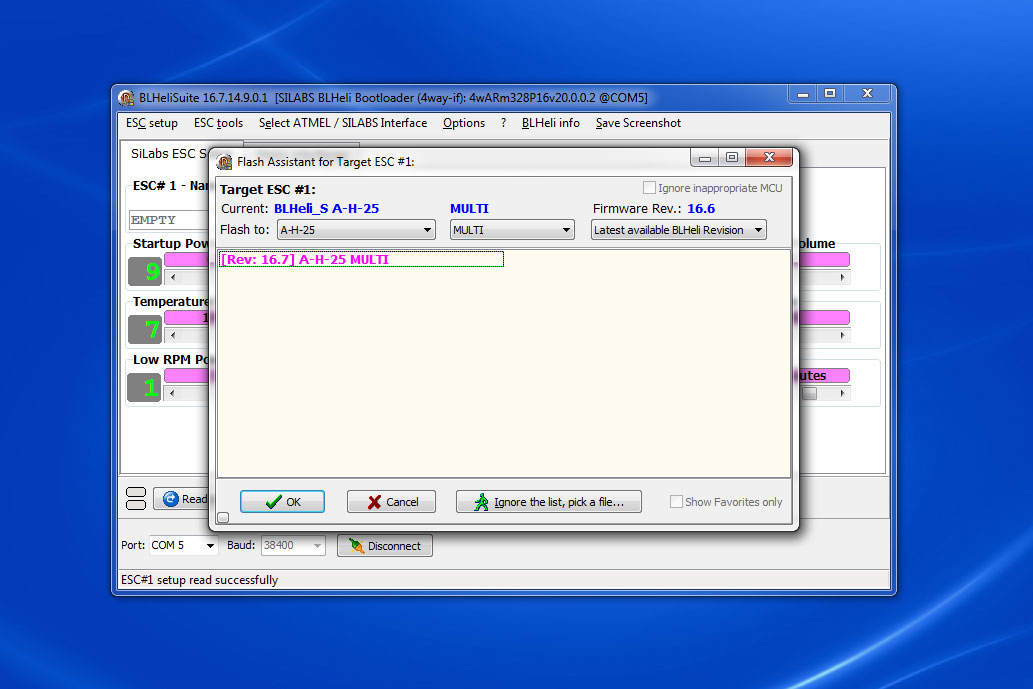
Task: Open Select ATMEL / SILABS Interface menu
Action: coord(343,123)
